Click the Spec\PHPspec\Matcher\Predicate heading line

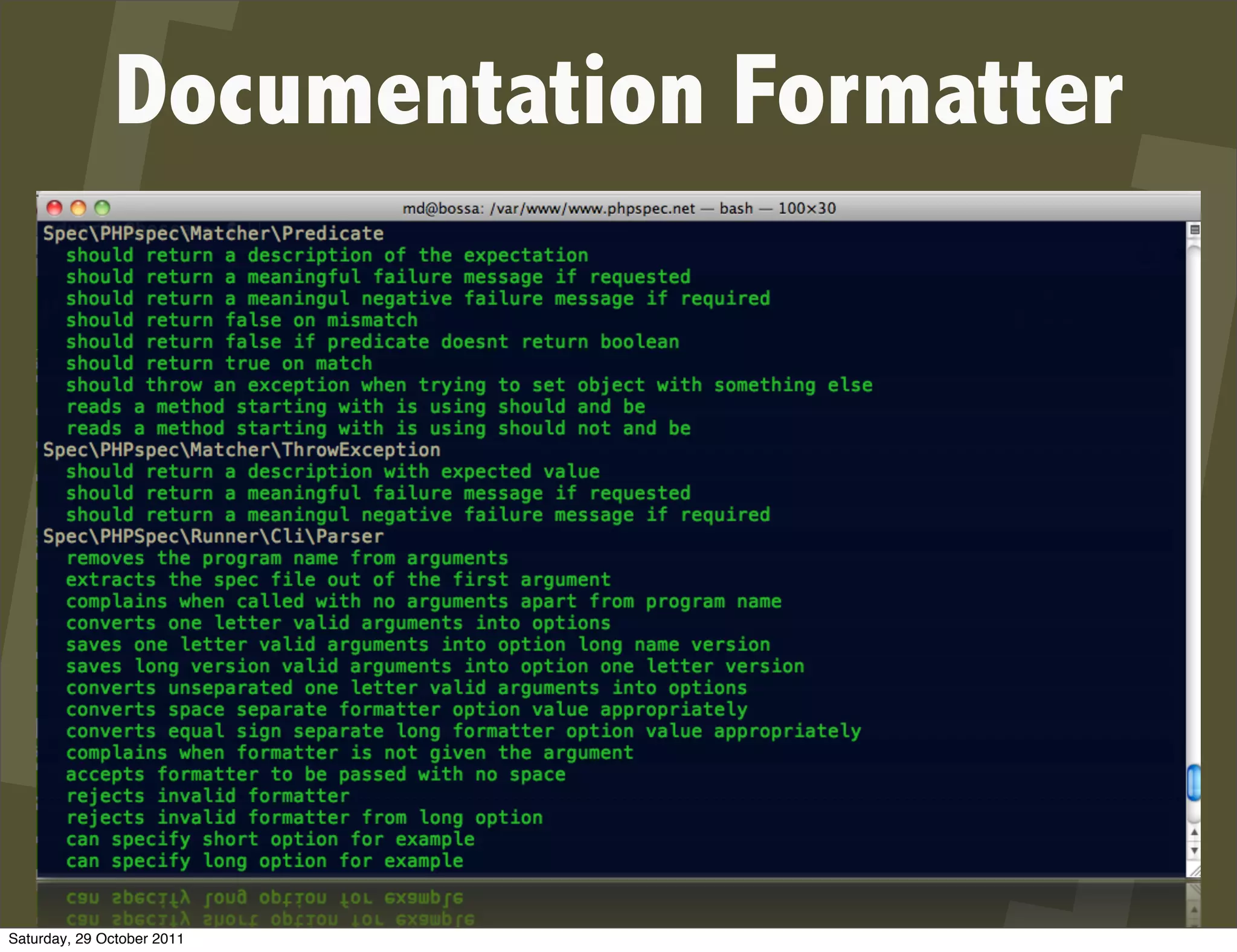coord(213,234)
